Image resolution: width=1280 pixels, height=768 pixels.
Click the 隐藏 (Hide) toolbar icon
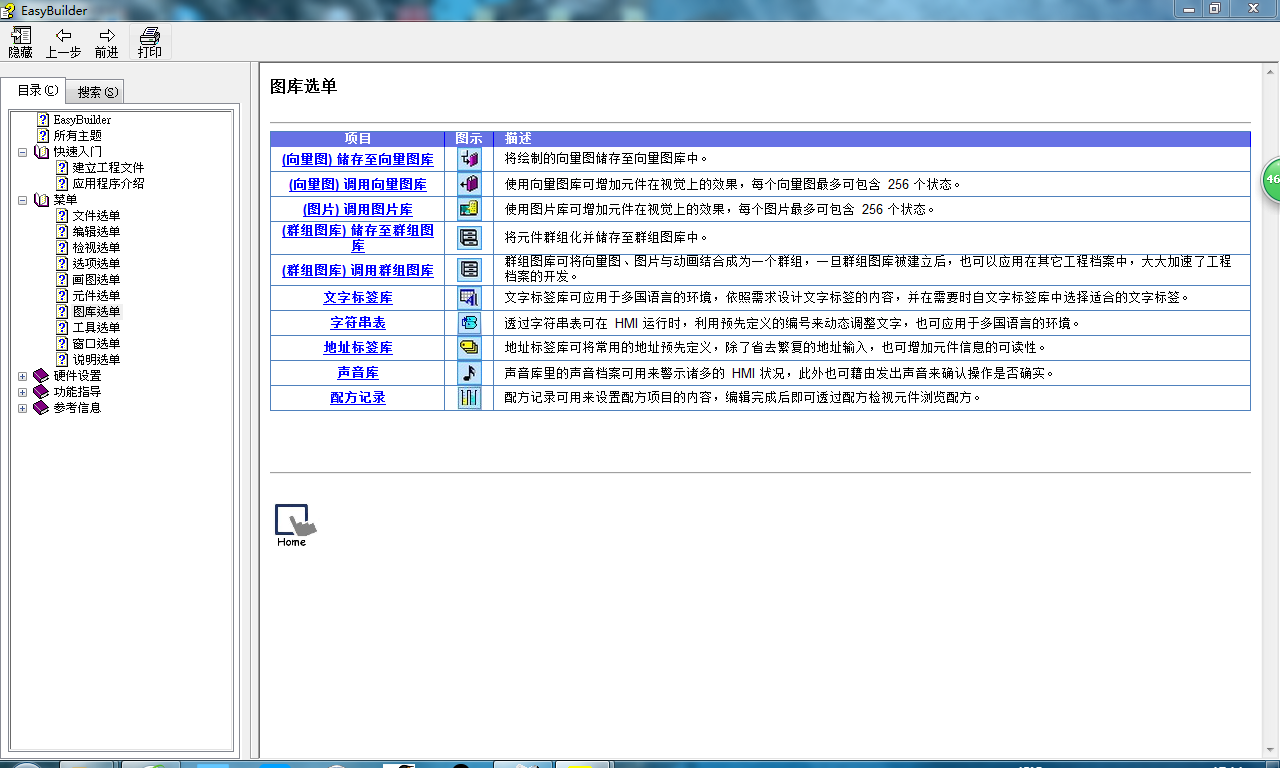click(x=20, y=36)
